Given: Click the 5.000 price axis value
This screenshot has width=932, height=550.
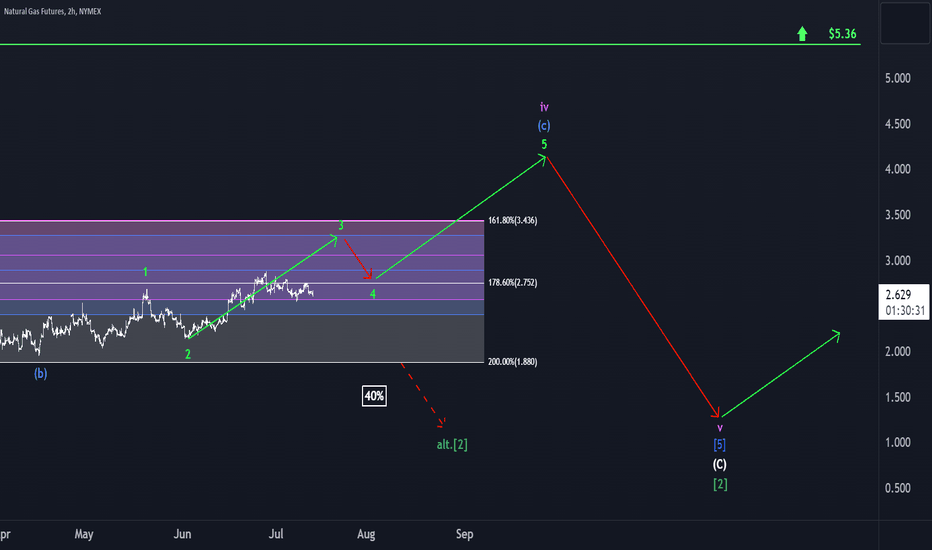Looking at the screenshot, I should (x=898, y=78).
